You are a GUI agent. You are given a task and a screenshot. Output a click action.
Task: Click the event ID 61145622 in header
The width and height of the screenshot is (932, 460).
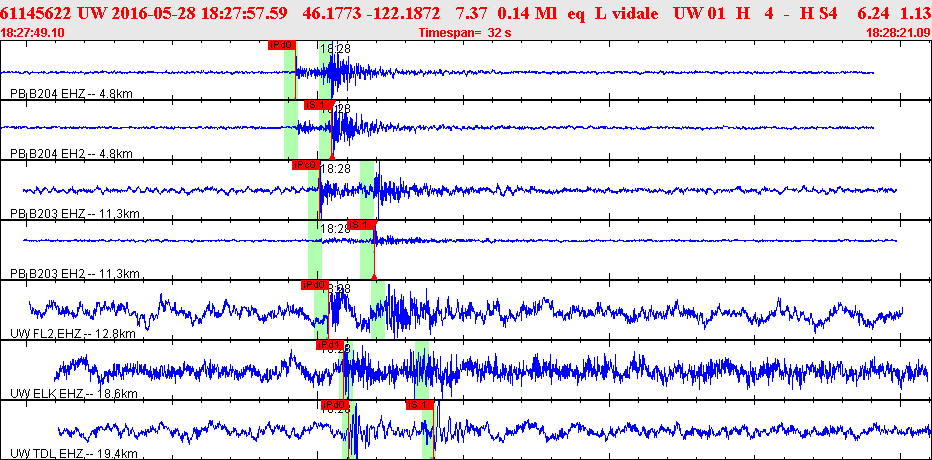tap(35, 12)
